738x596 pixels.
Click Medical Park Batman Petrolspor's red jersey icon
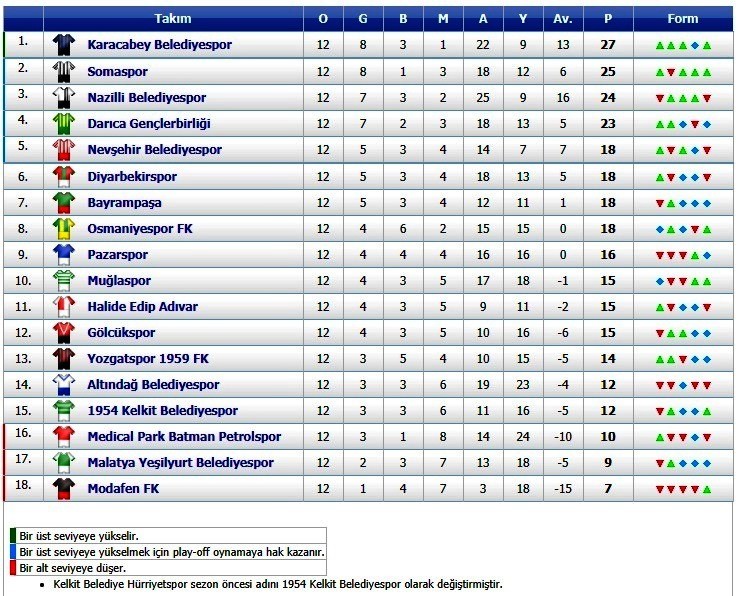coord(64,436)
